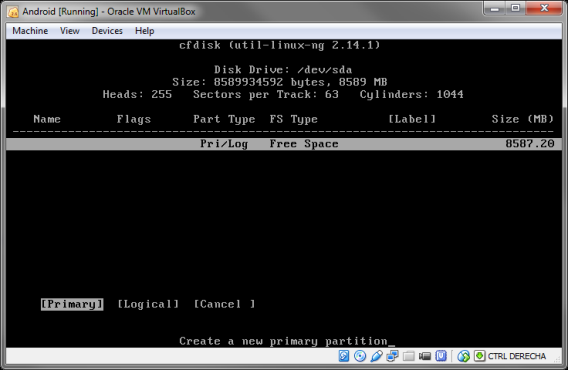Image resolution: width=568 pixels, height=370 pixels.
Task: Click the Part Type column header
Action: [x=224, y=119]
